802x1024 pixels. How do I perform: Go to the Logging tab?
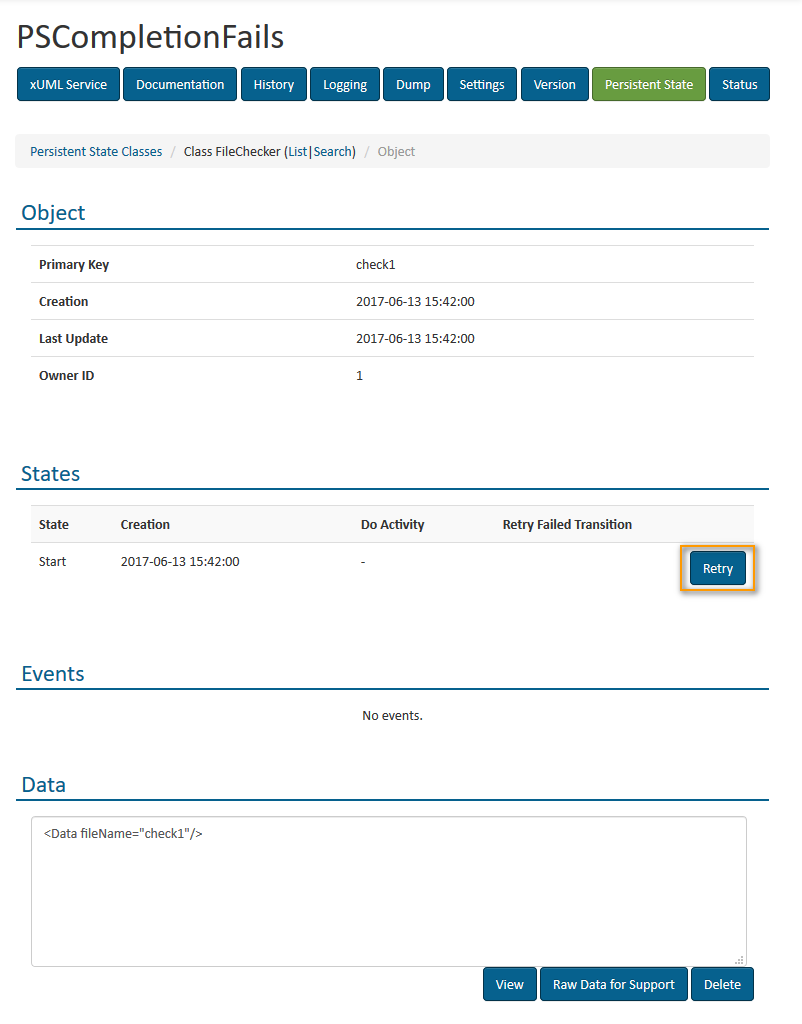(x=344, y=85)
